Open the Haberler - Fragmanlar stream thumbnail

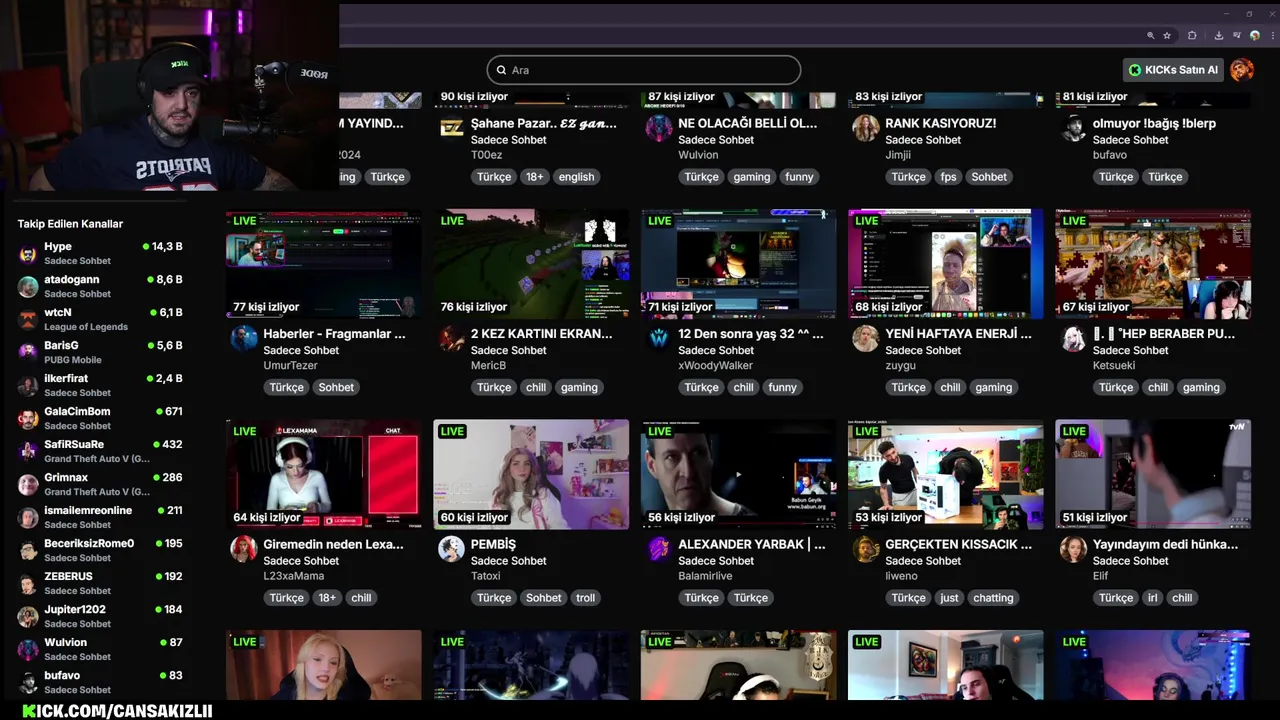pyautogui.click(x=324, y=264)
